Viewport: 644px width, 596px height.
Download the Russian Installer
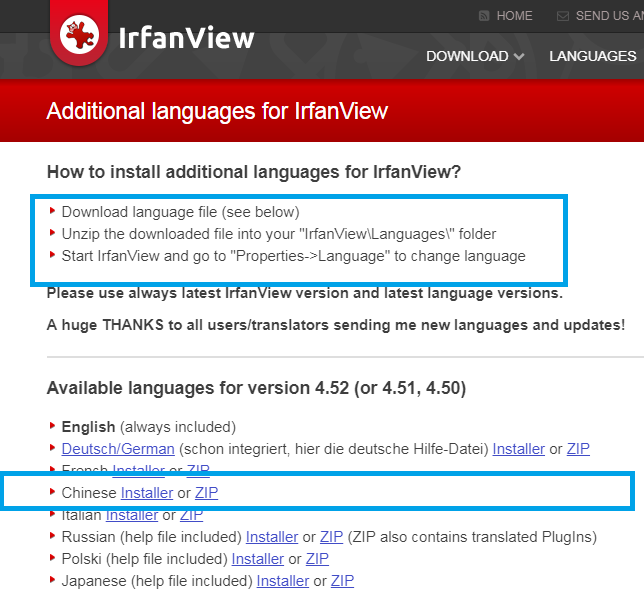(272, 537)
